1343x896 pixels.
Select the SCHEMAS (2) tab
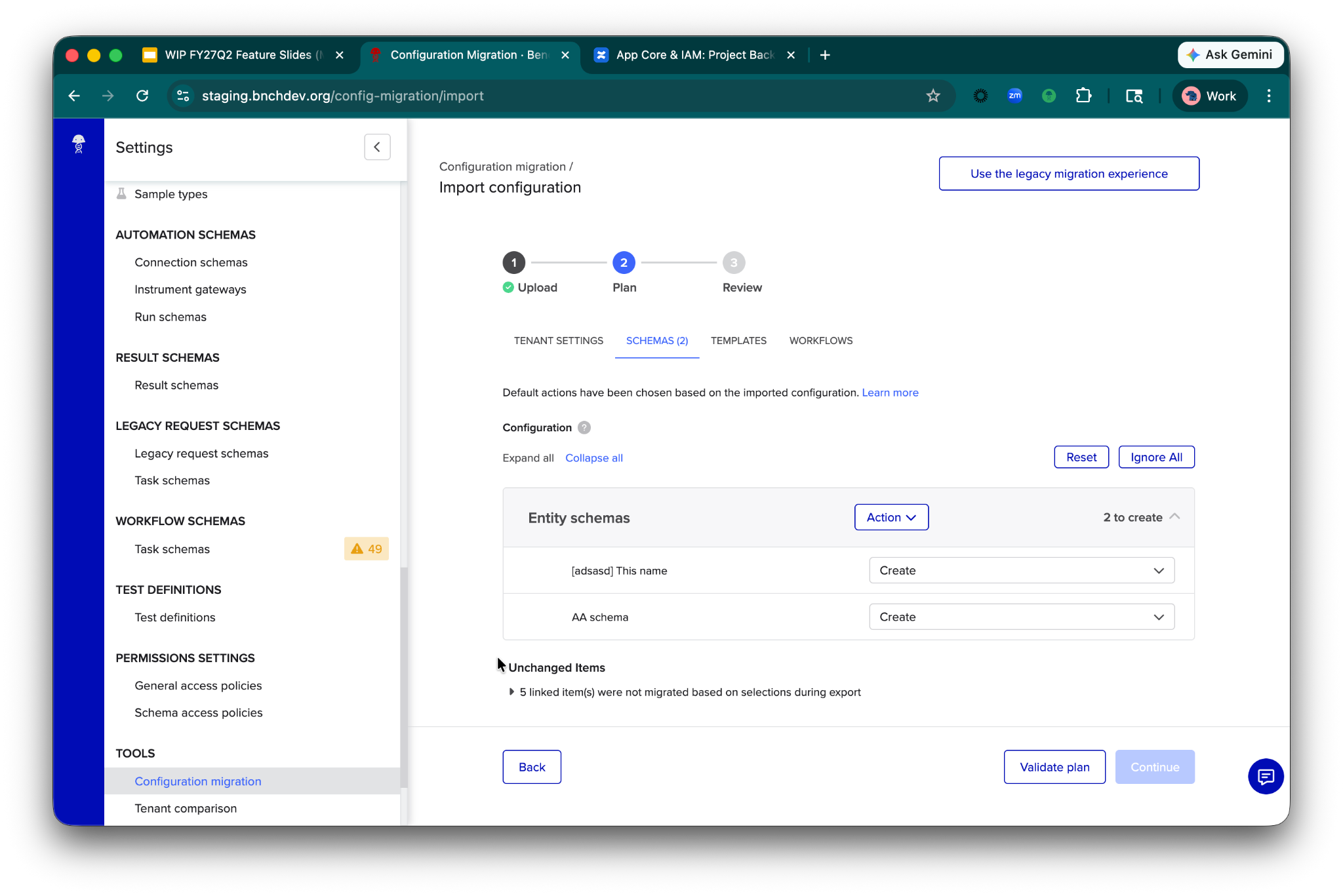(657, 340)
